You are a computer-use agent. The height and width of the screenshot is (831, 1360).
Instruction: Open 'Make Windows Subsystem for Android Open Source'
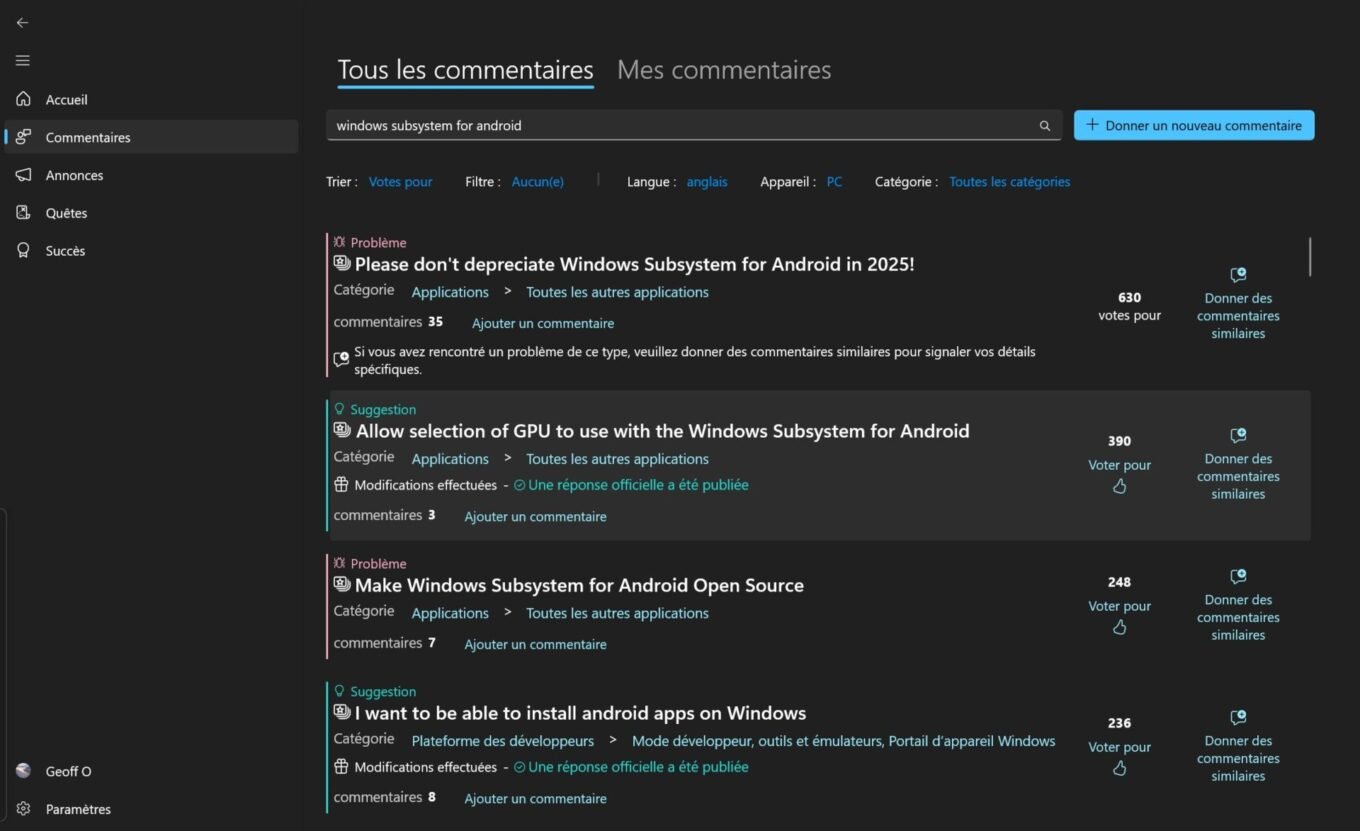click(x=579, y=585)
